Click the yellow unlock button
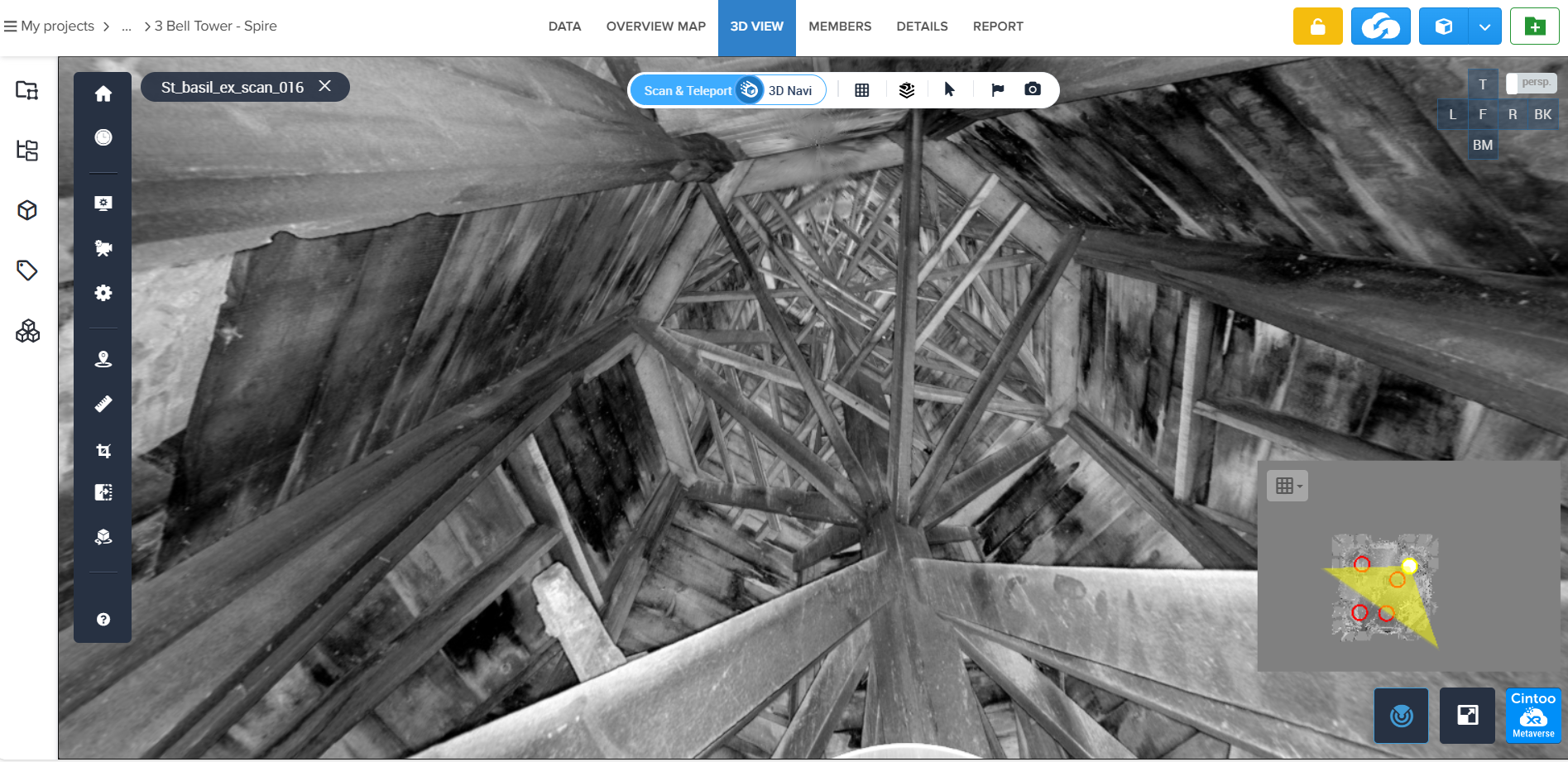 click(1318, 26)
